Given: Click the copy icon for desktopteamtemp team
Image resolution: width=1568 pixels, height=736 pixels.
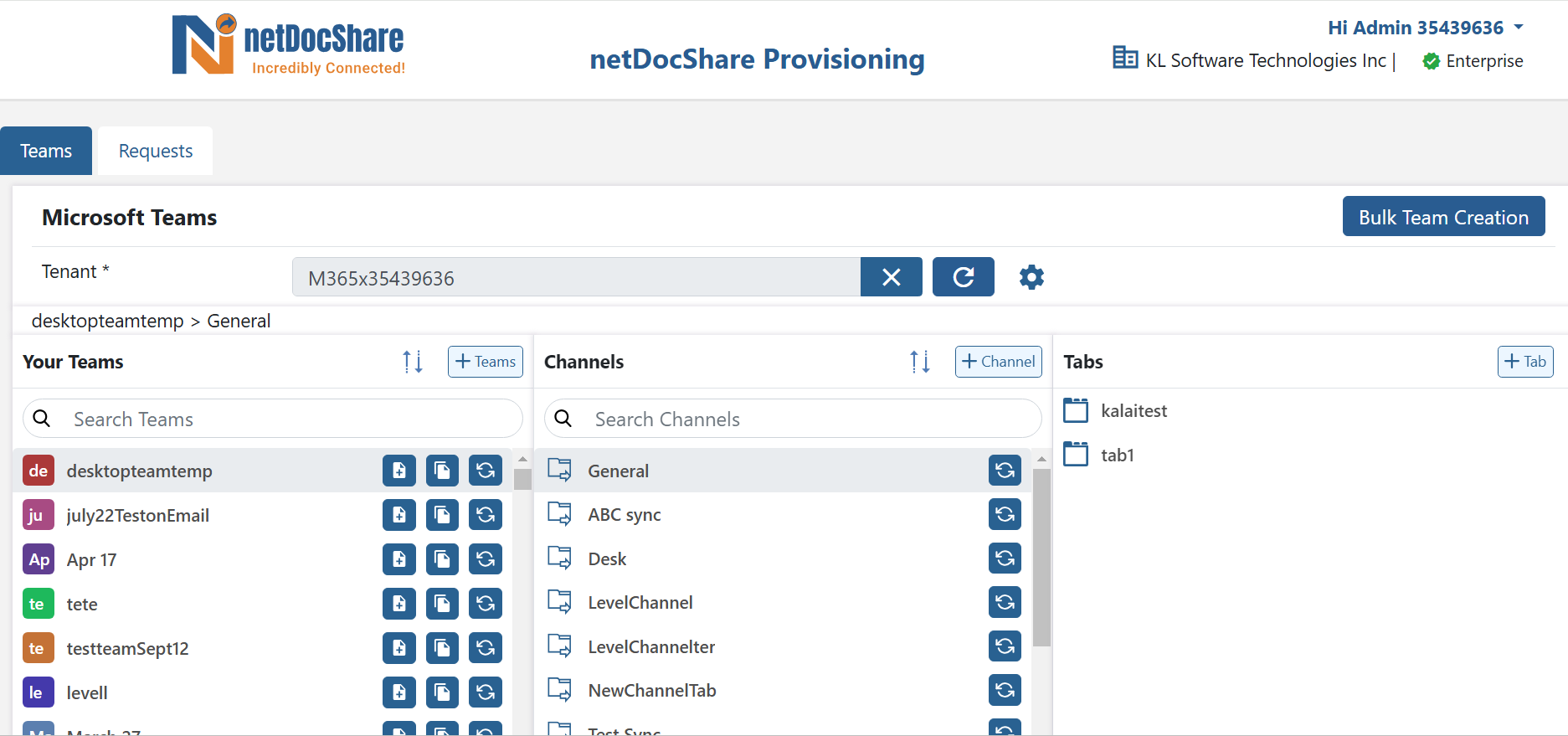Looking at the screenshot, I should 442,471.
